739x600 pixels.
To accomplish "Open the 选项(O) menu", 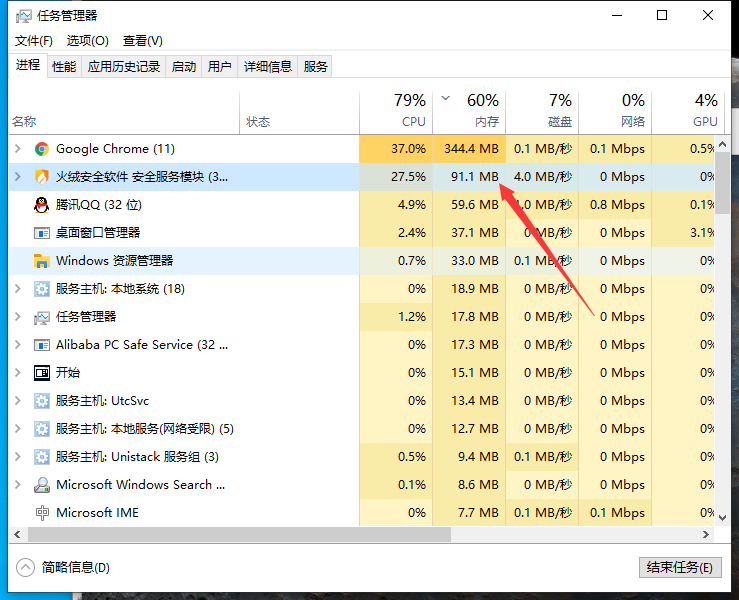I will 88,41.
